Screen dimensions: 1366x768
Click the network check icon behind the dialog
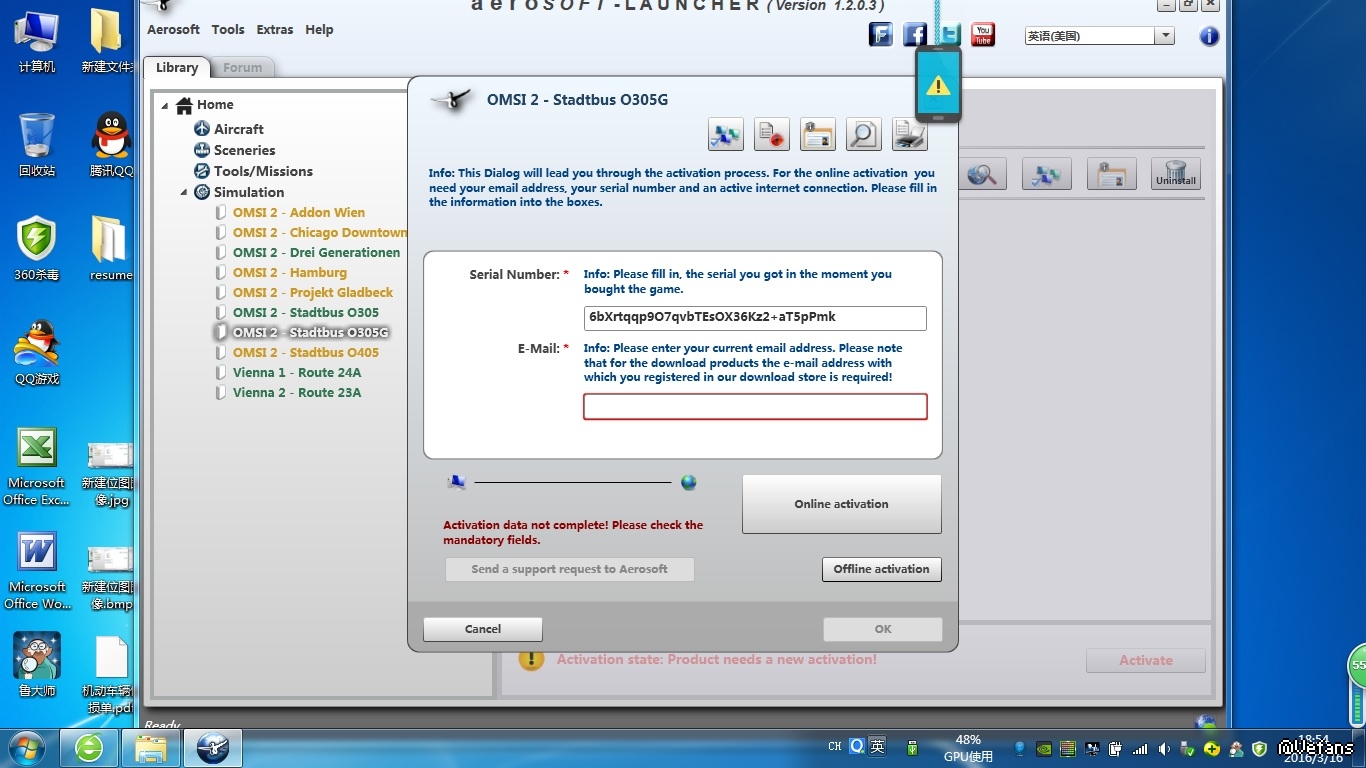[x=1047, y=174]
